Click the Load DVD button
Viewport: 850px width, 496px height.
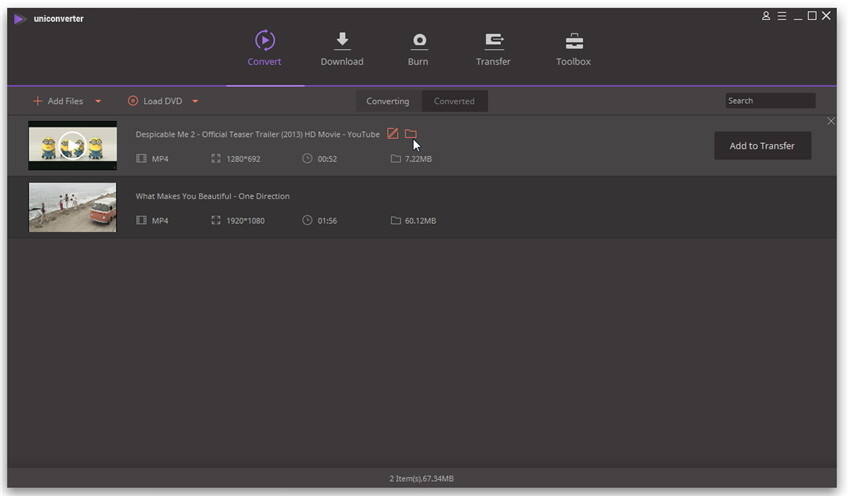[x=155, y=101]
